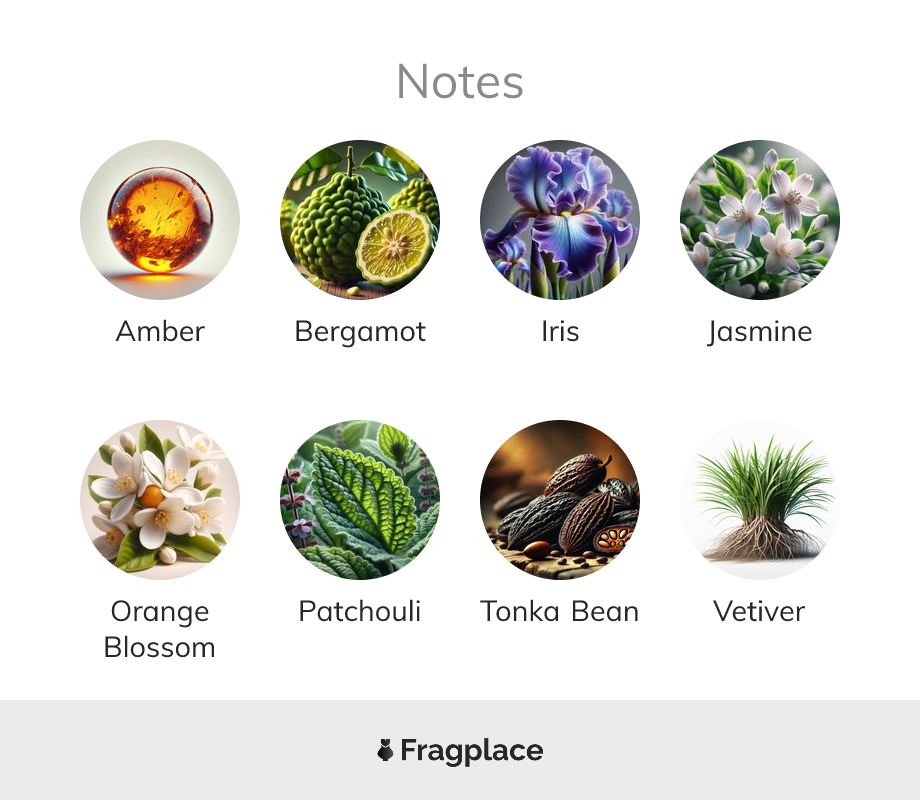920x800 pixels.
Task: Click the Notes heading
Action: pyautogui.click(x=460, y=82)
